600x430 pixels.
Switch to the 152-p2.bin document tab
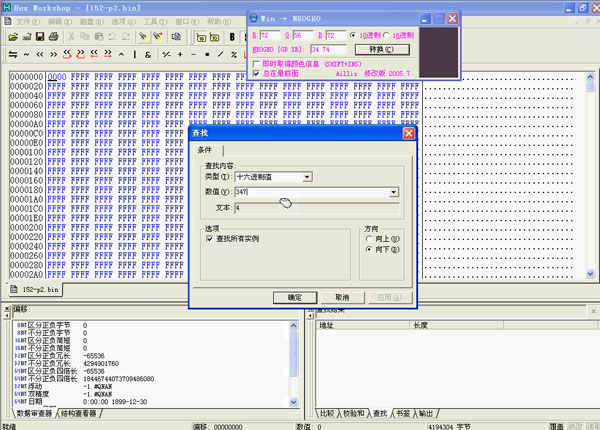[x=35, y=290]
